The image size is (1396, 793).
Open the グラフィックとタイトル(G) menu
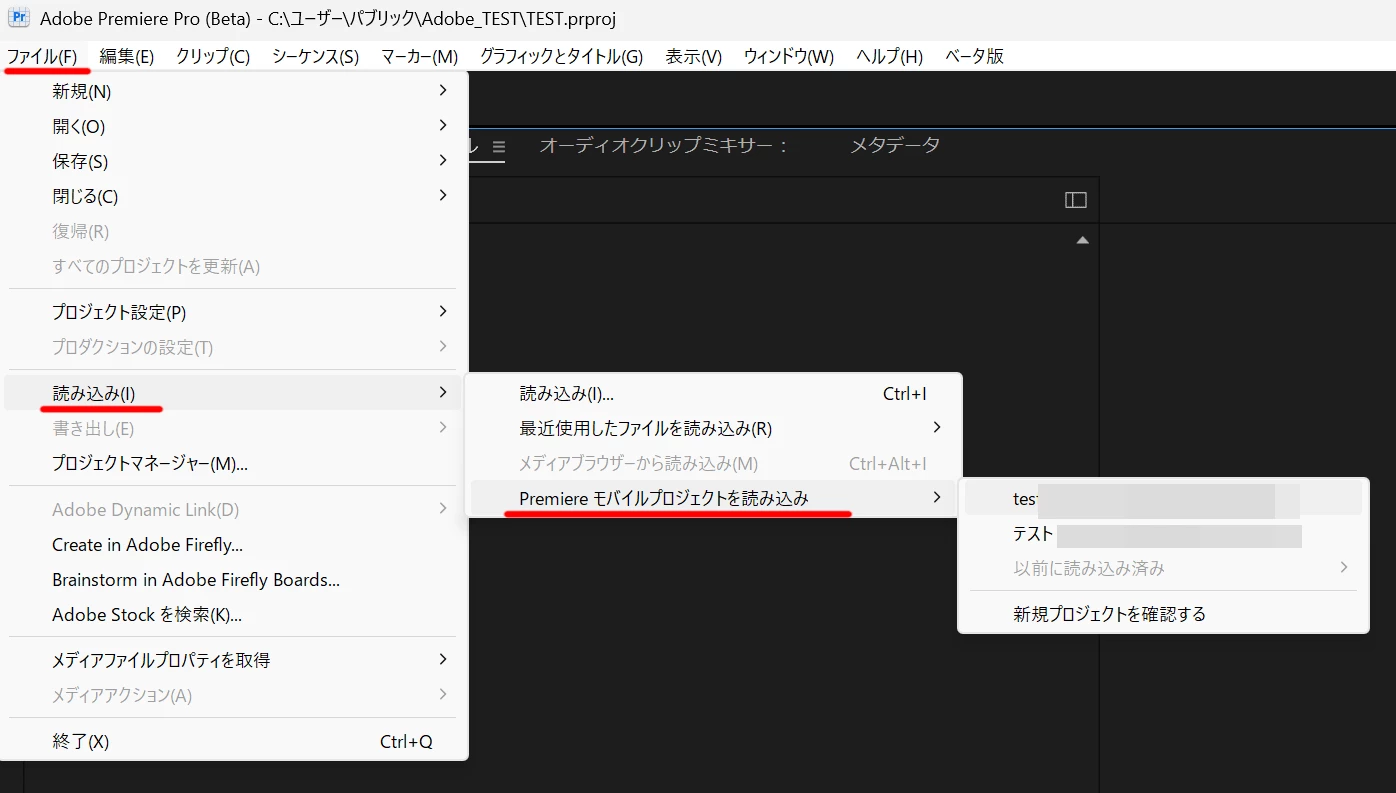tap(562, 57)
